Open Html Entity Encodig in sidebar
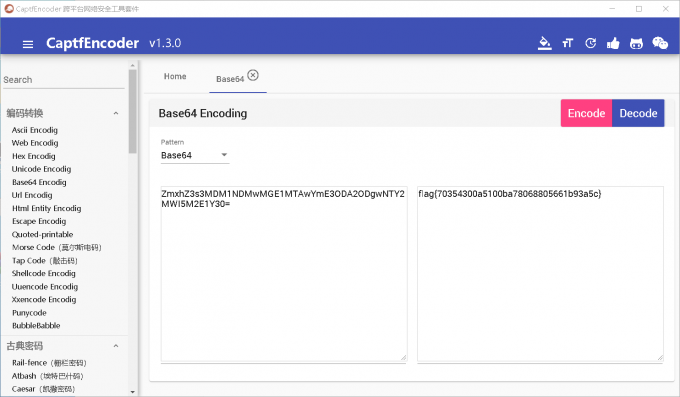 pyautogui.click(x=46, y=208)
